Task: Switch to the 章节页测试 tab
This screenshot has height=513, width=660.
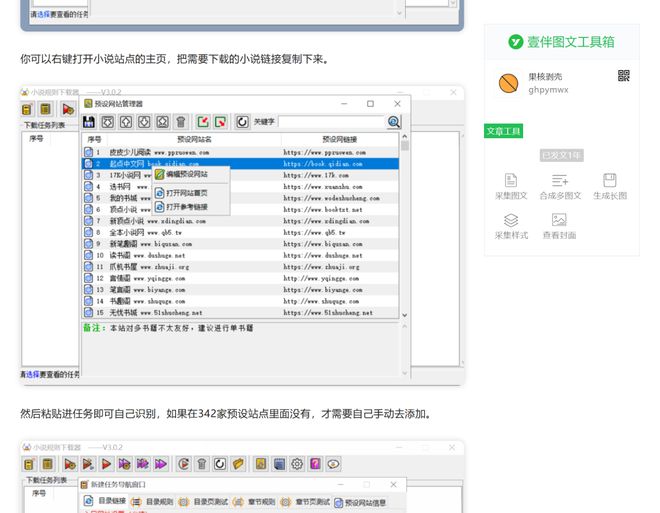Action: pyautogui.click(x=305, y=502)
